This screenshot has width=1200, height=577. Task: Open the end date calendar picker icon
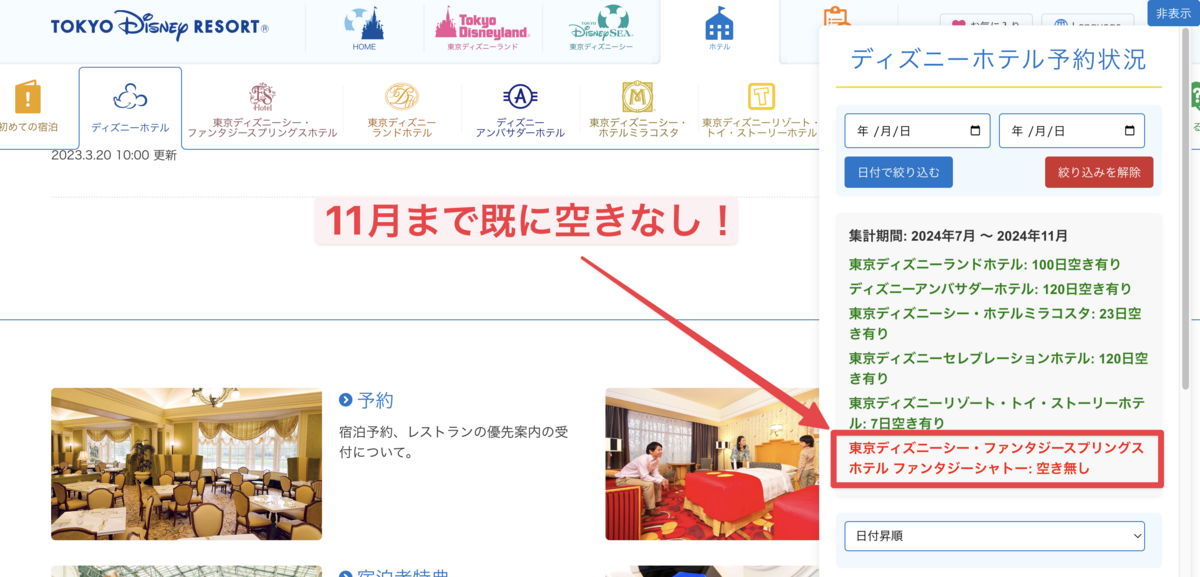click(1129, 131)
